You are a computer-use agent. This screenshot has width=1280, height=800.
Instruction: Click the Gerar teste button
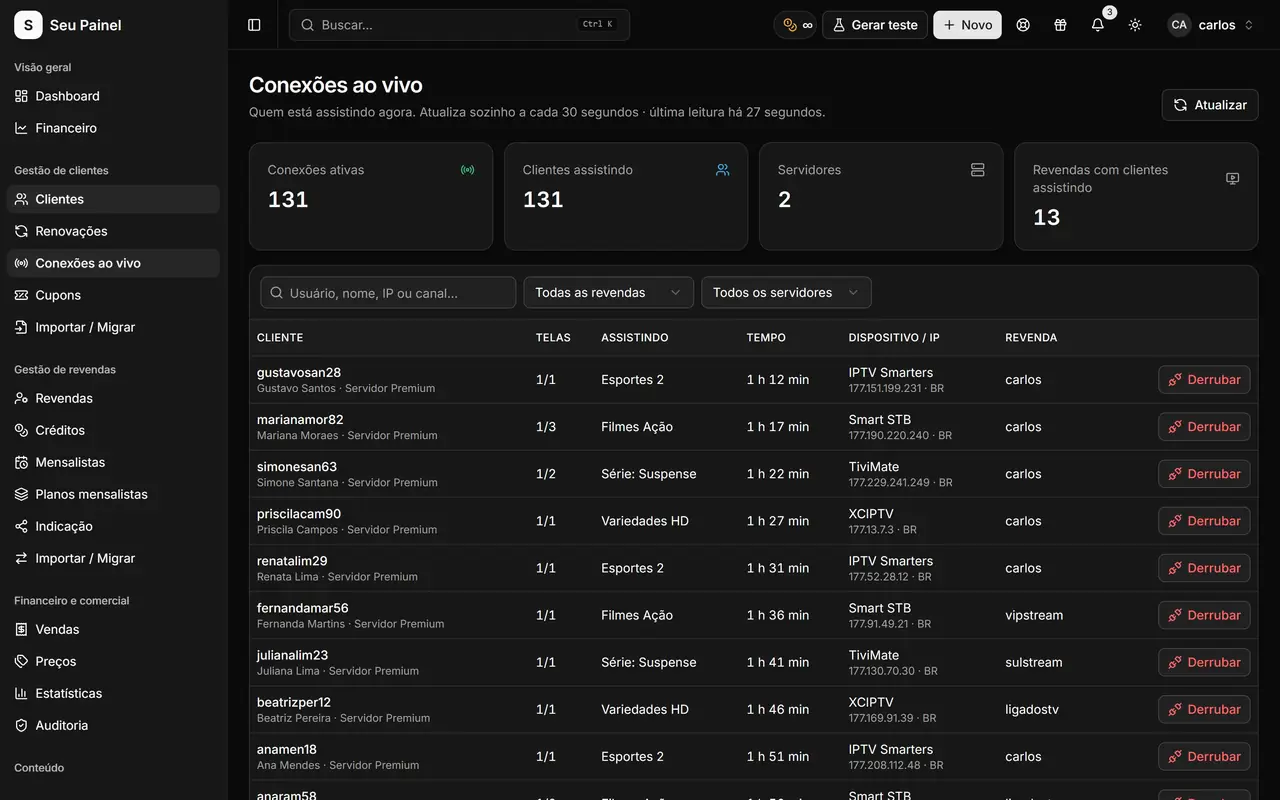point(875,25)
